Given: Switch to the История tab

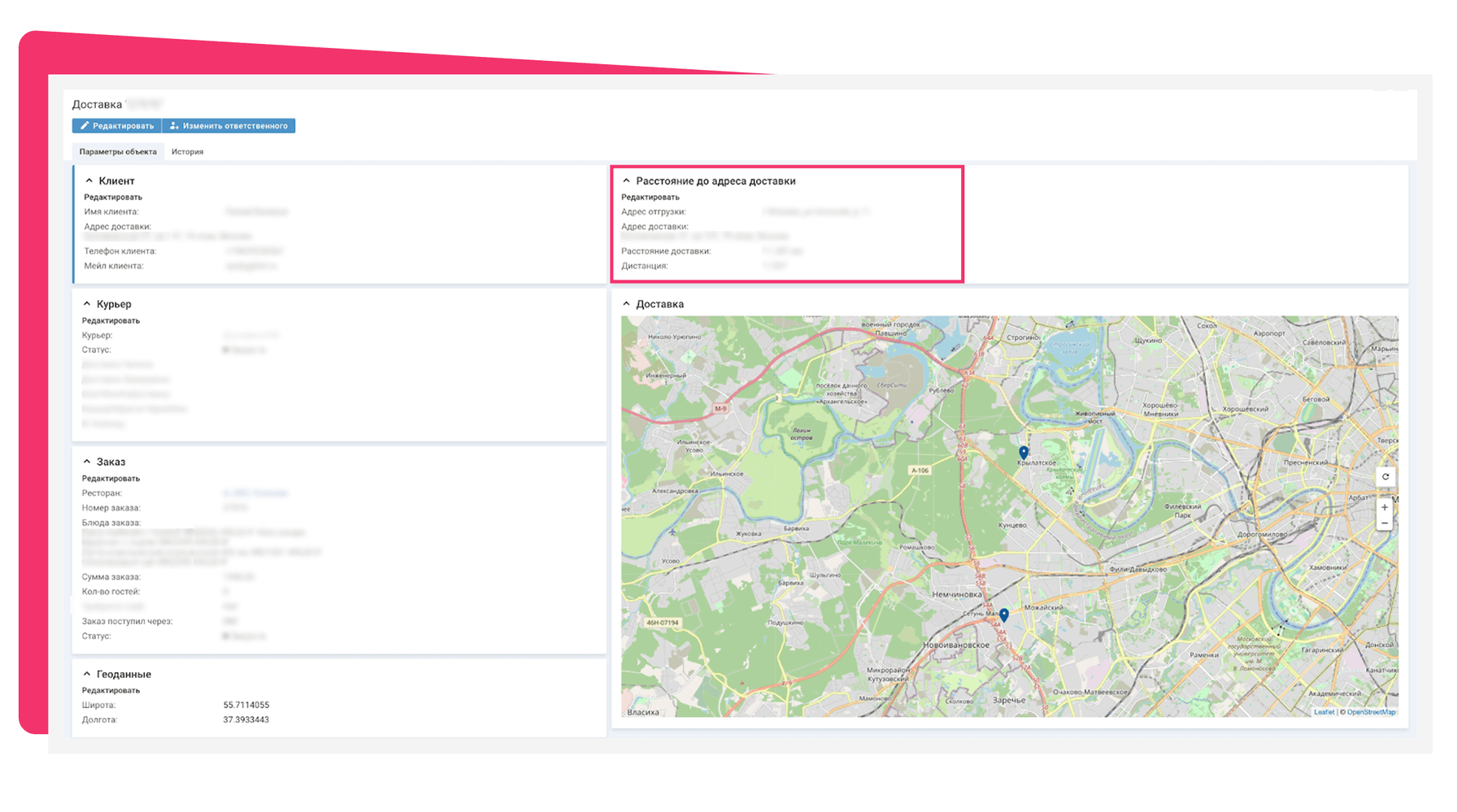Looking at the screenshot, I should 187,152.
